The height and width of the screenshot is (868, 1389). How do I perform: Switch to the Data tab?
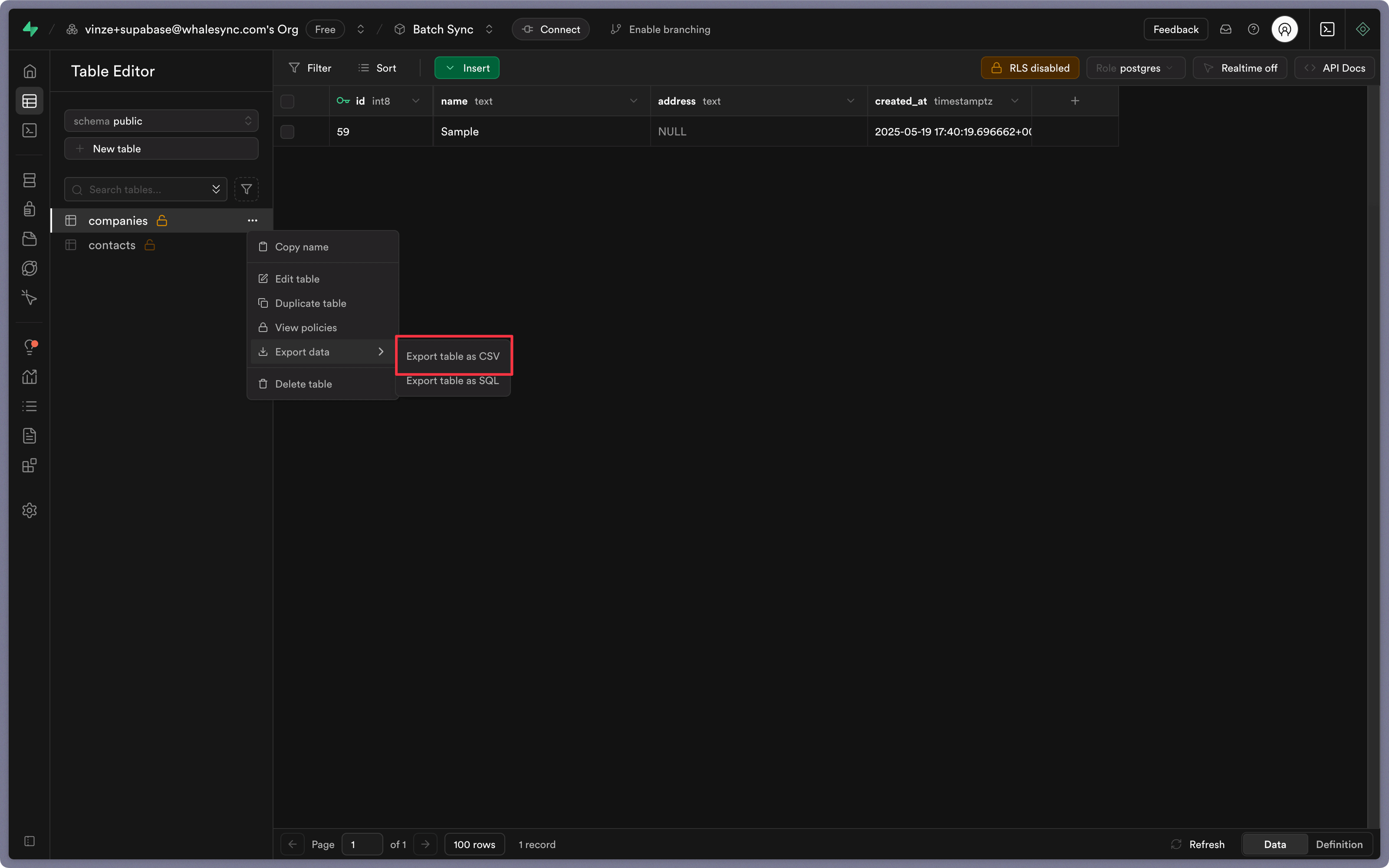(1275, 844)
